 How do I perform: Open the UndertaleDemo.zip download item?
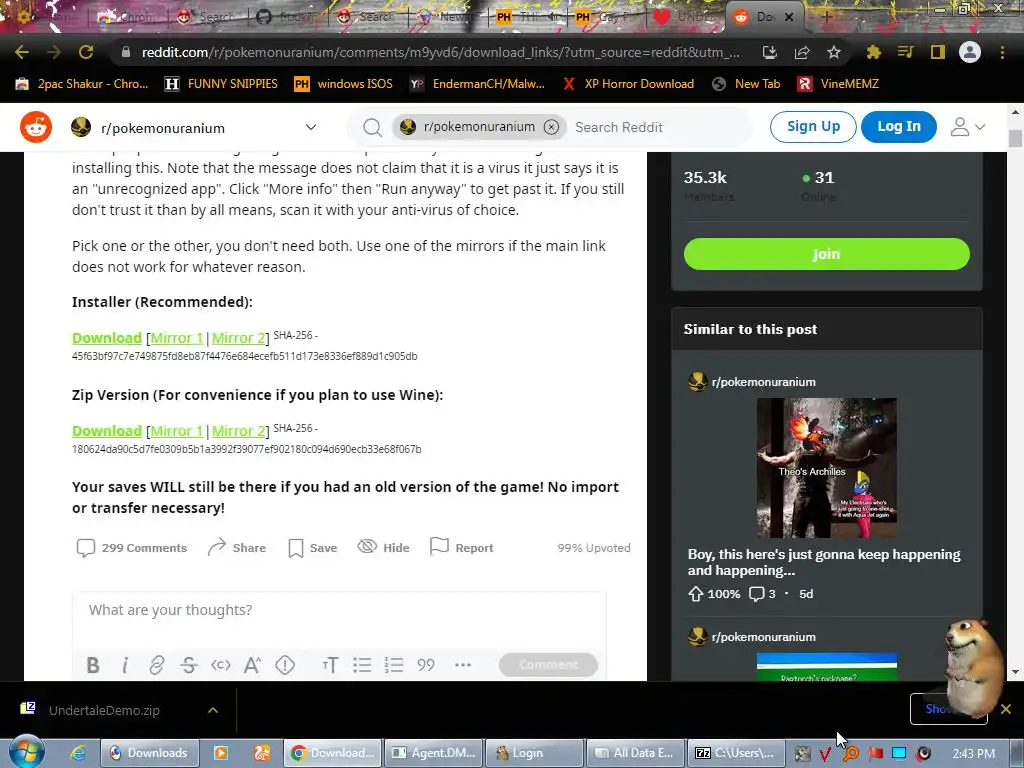coord(104,710)
